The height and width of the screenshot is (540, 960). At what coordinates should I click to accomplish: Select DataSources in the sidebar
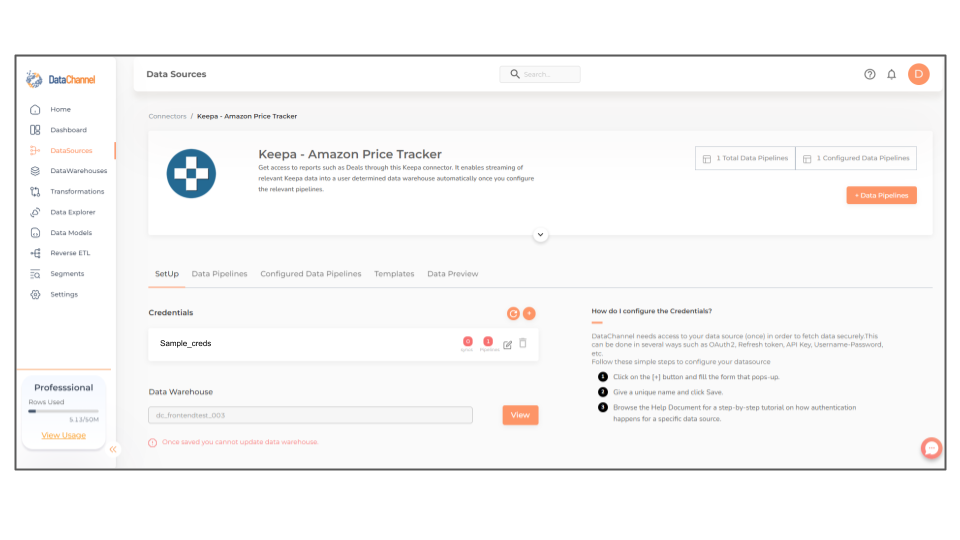click(x=71, y=151)
